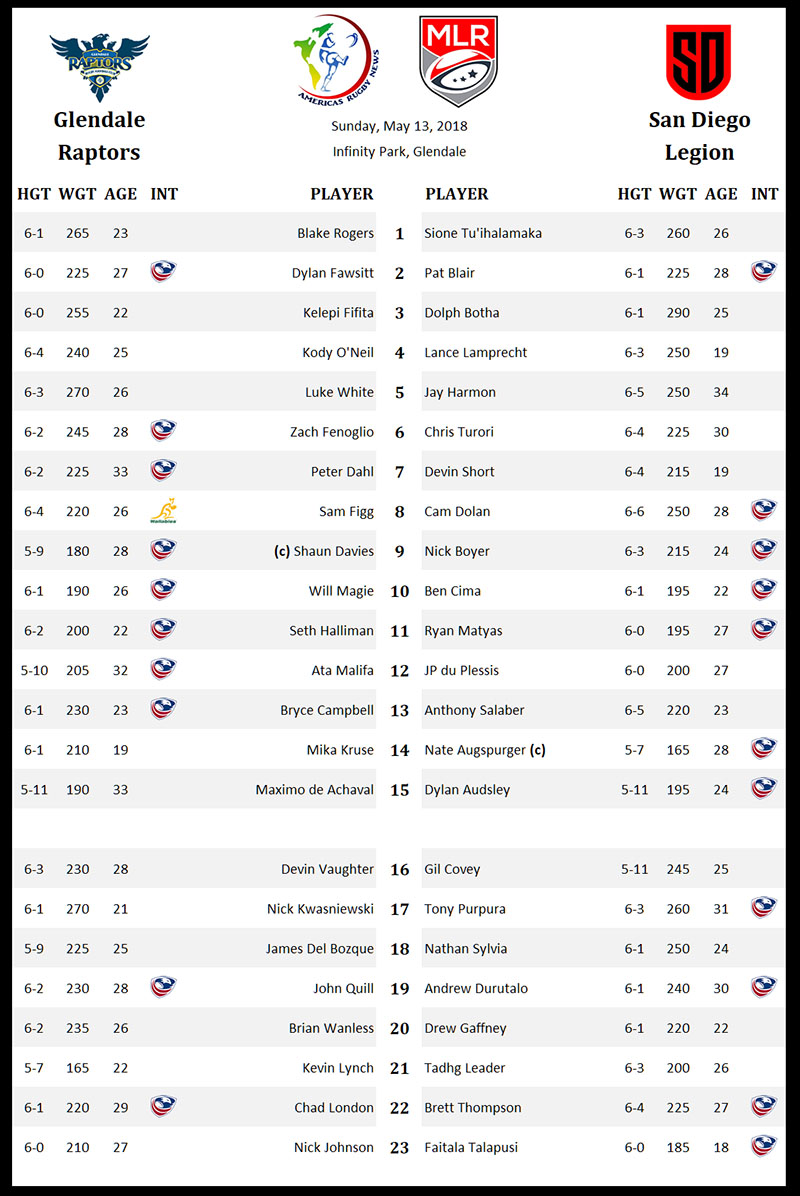
Task: Click player name Maximo de Achaval
Action: pyautogui.click(x=314, y=790)
